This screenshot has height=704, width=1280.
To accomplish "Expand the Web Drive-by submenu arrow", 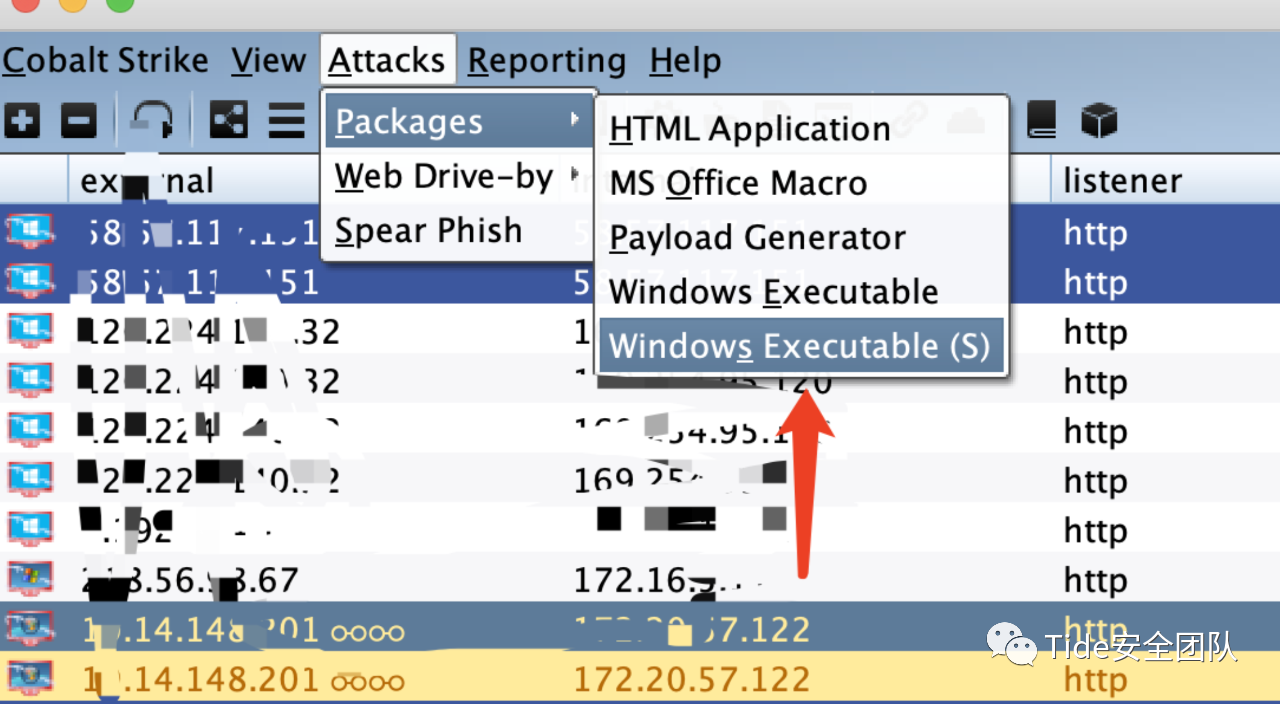I will click(x=575, y=175).
